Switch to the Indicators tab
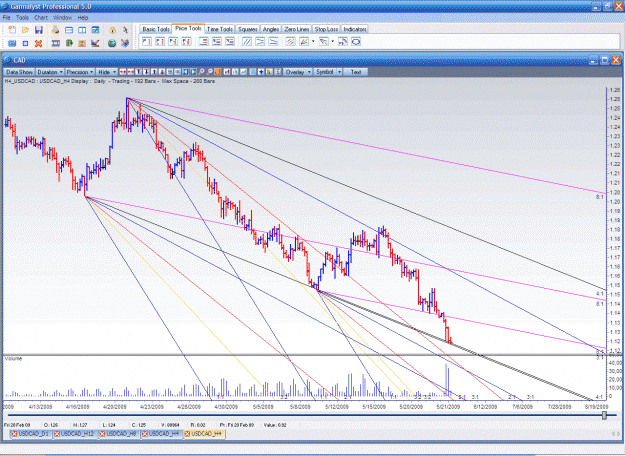Image resolution: width=625 pixels, height=456 pixels. click(355, 29)
